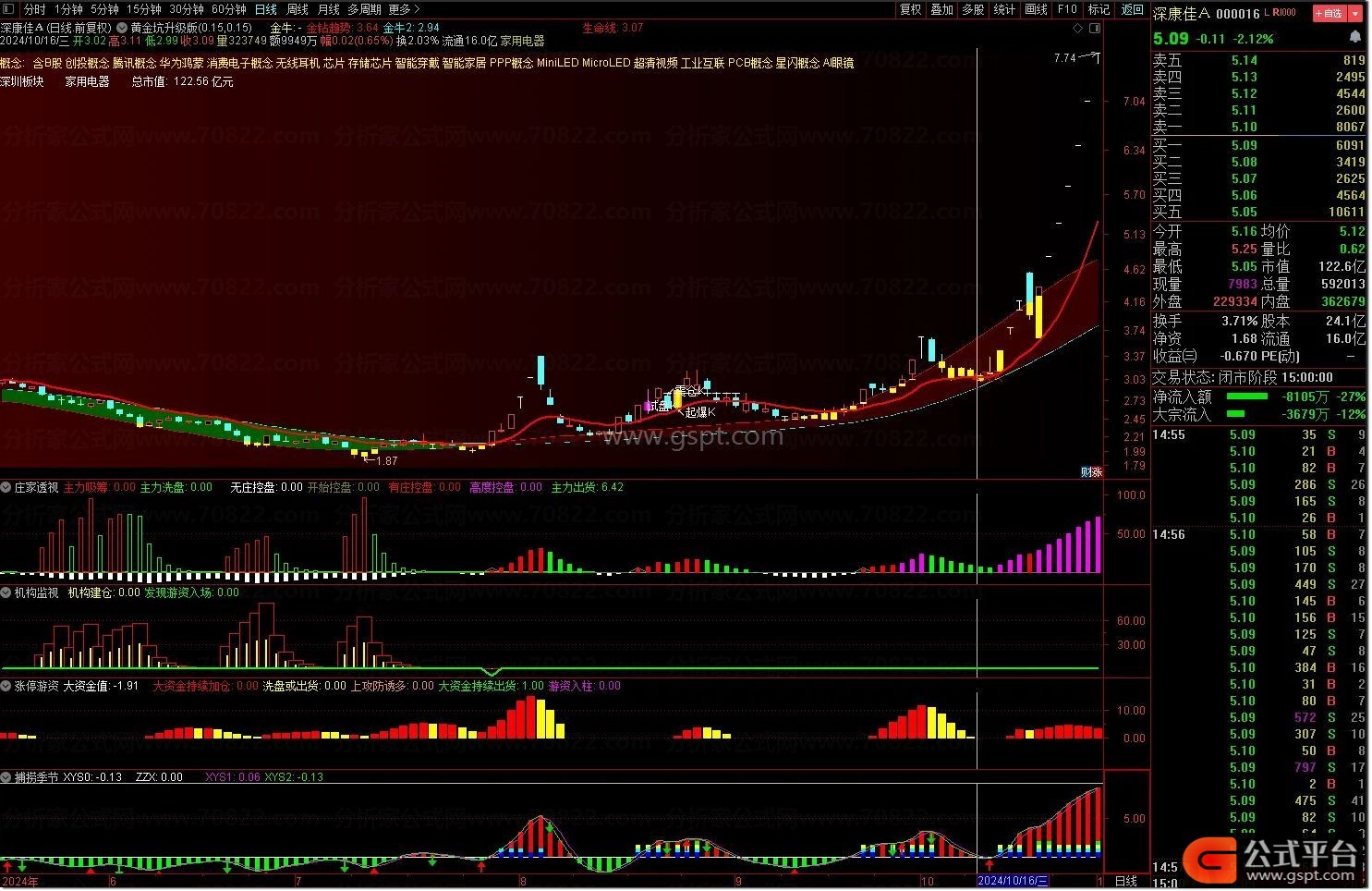
Task: Open the 超清视频 concept link
Action: tap(656, 63)
